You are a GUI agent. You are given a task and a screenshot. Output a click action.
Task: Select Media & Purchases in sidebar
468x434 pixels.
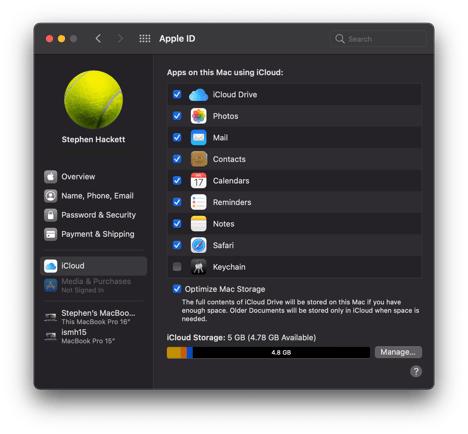[x=93, y=285]
